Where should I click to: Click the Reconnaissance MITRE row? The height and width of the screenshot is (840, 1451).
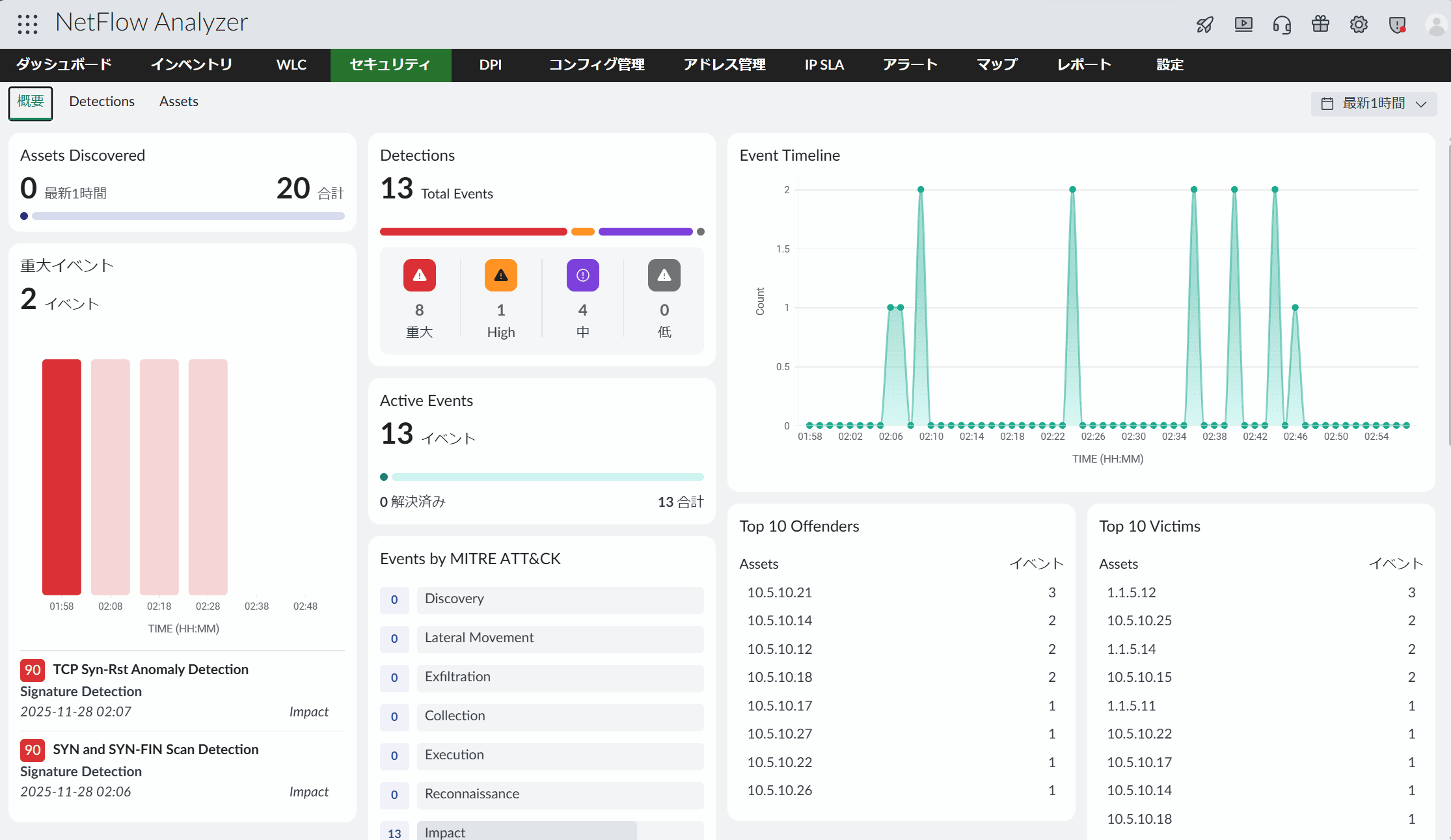click(x=542, y=795)
